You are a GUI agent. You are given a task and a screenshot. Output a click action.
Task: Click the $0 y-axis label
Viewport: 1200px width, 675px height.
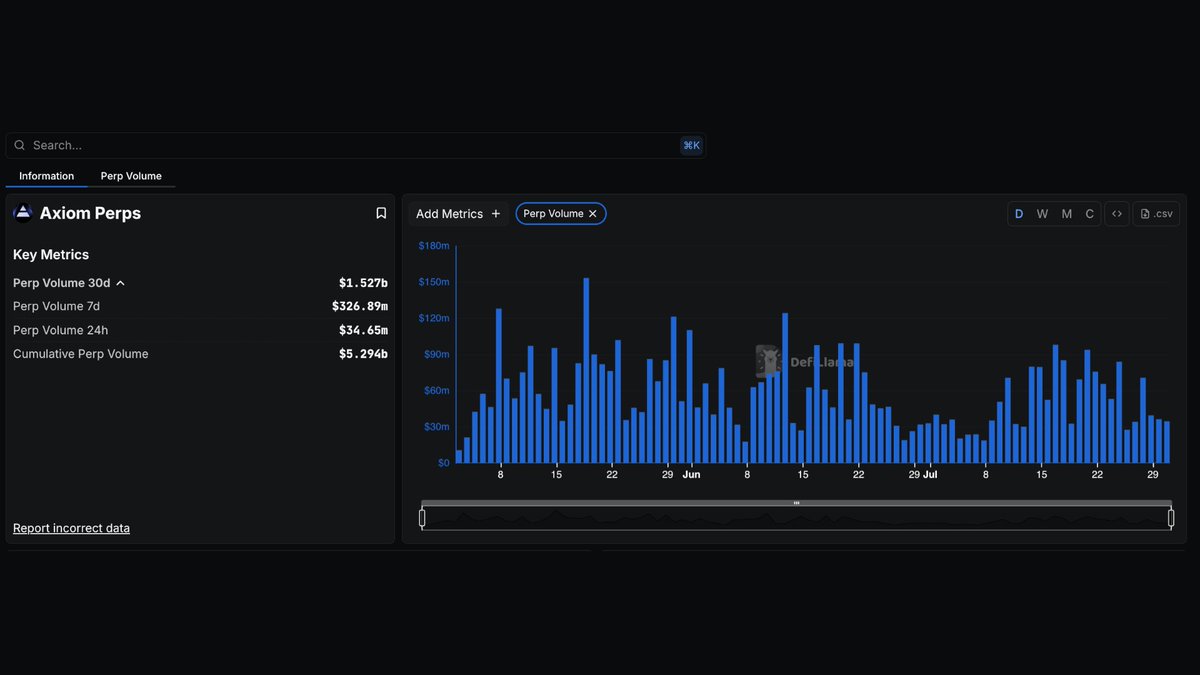(443, 463)
